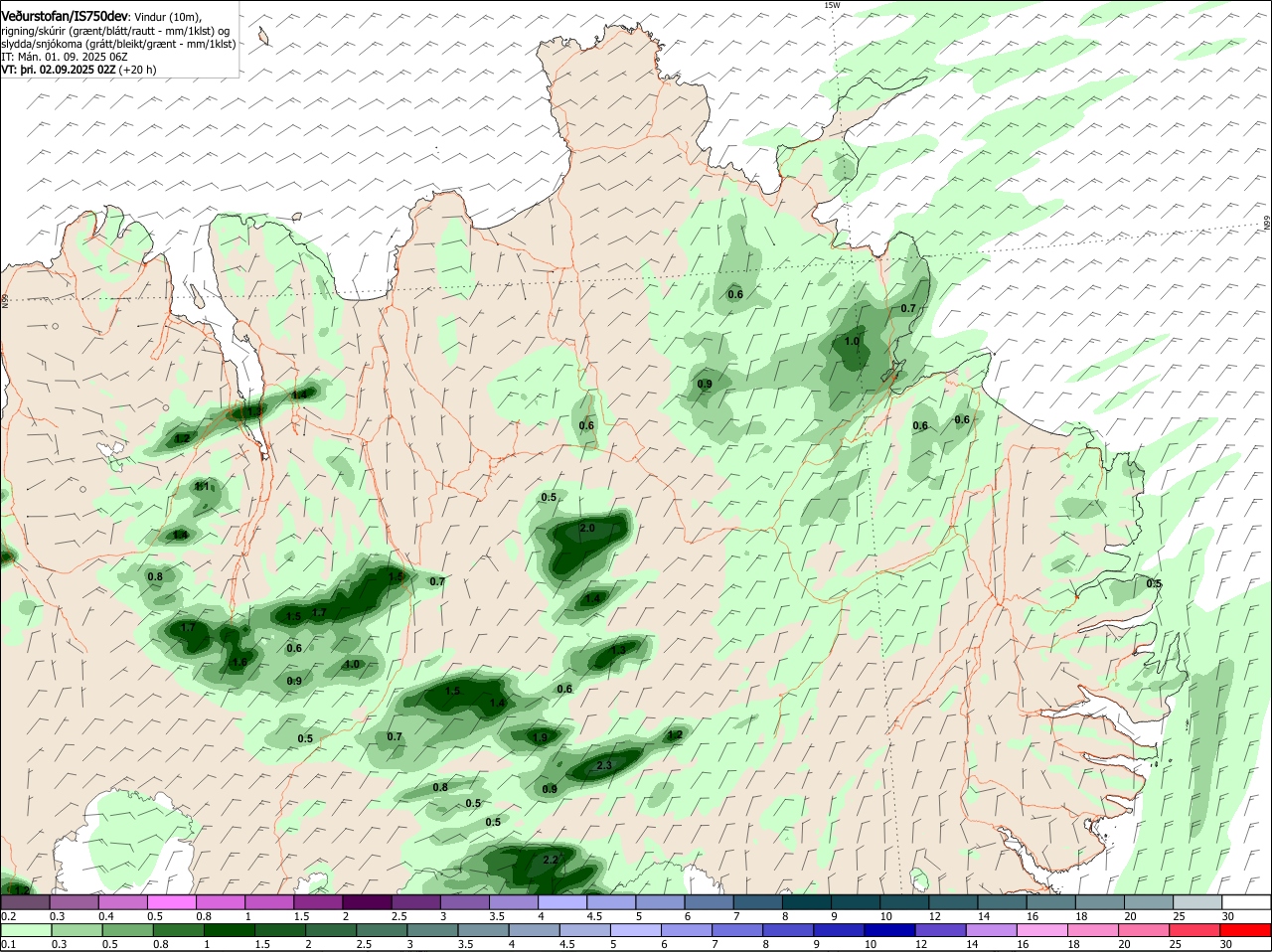
Task: Select the dark teal swatch labeled 8 in the top legend
Action: (x=807, y=902)
